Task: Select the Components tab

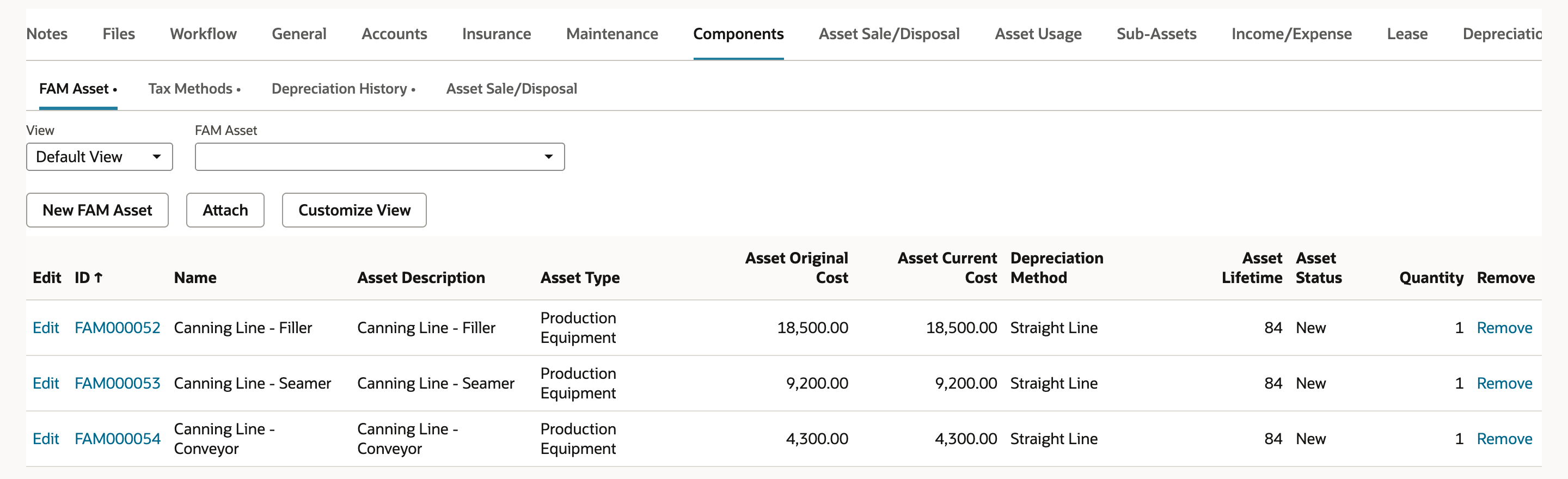Action: pos(738,34)
